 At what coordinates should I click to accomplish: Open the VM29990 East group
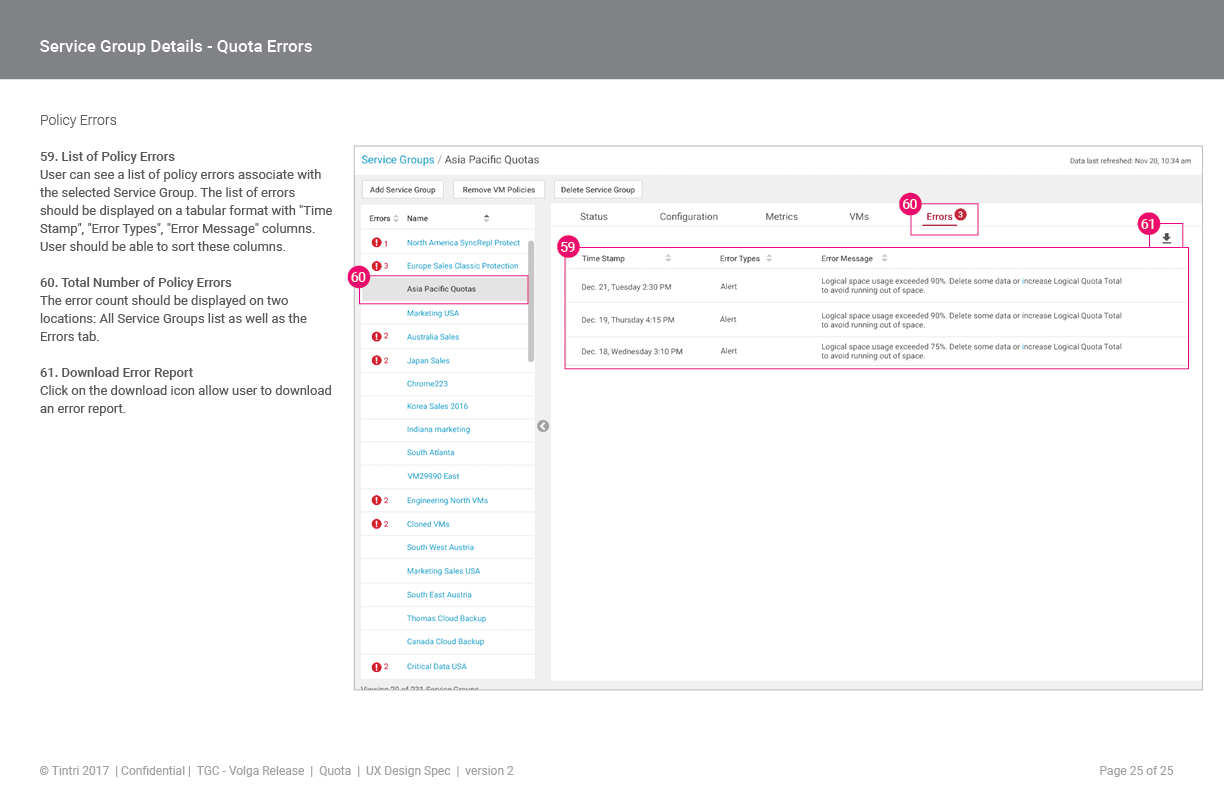point(433,476)
